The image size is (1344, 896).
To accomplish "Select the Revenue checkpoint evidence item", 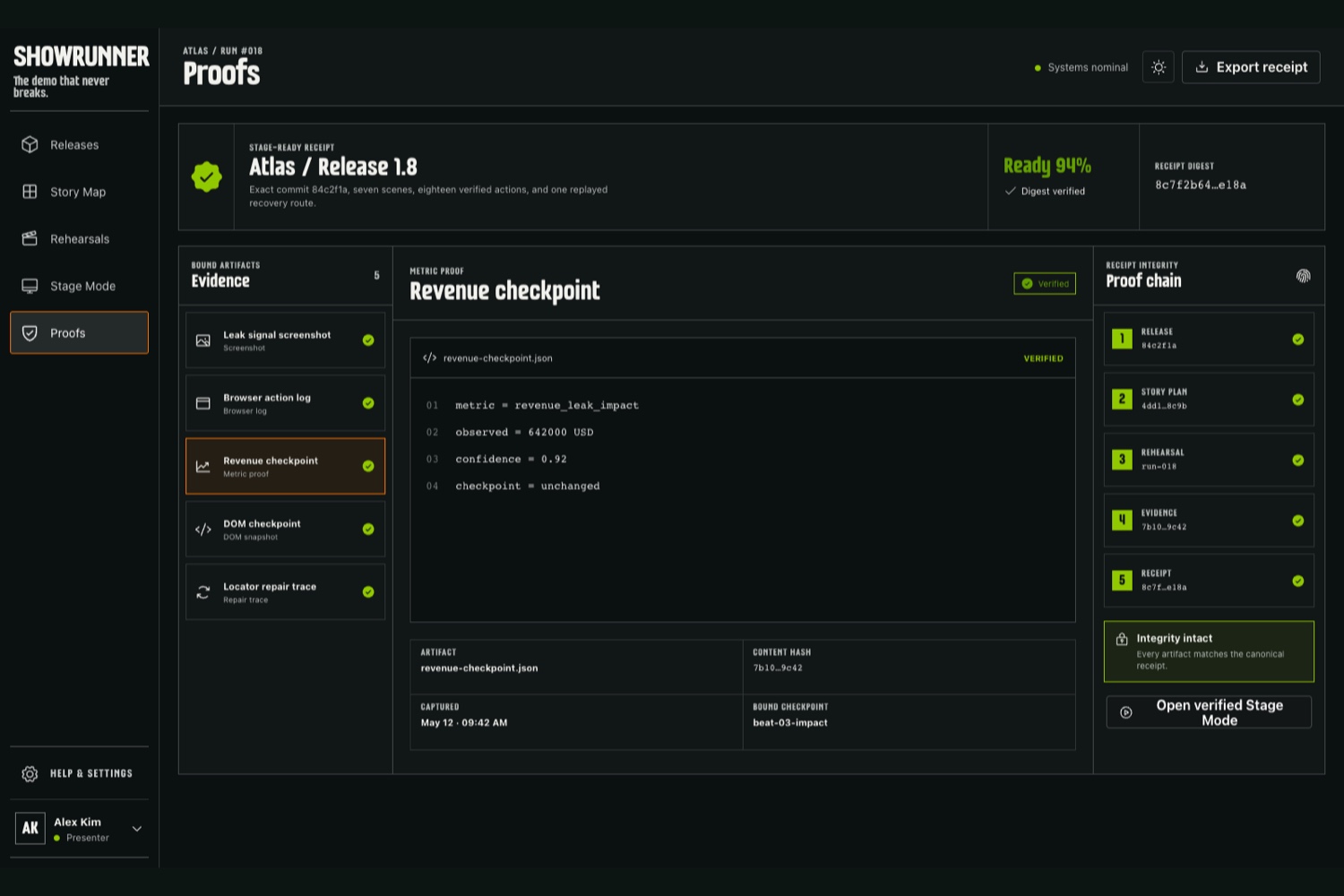I will tap(285, 466).
